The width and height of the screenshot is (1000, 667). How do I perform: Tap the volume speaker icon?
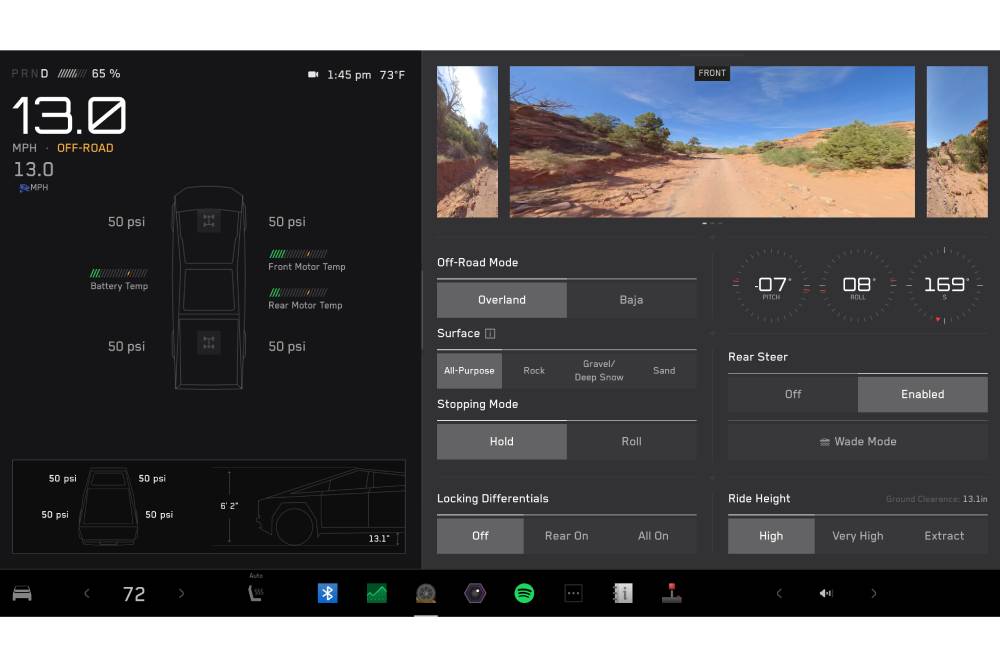826,593
